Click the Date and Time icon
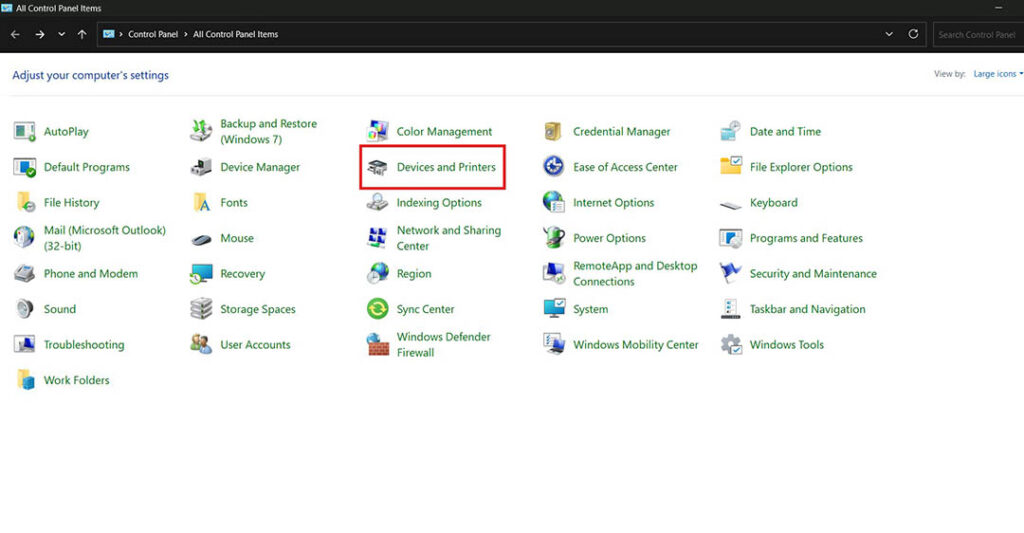 pos(731,132)
